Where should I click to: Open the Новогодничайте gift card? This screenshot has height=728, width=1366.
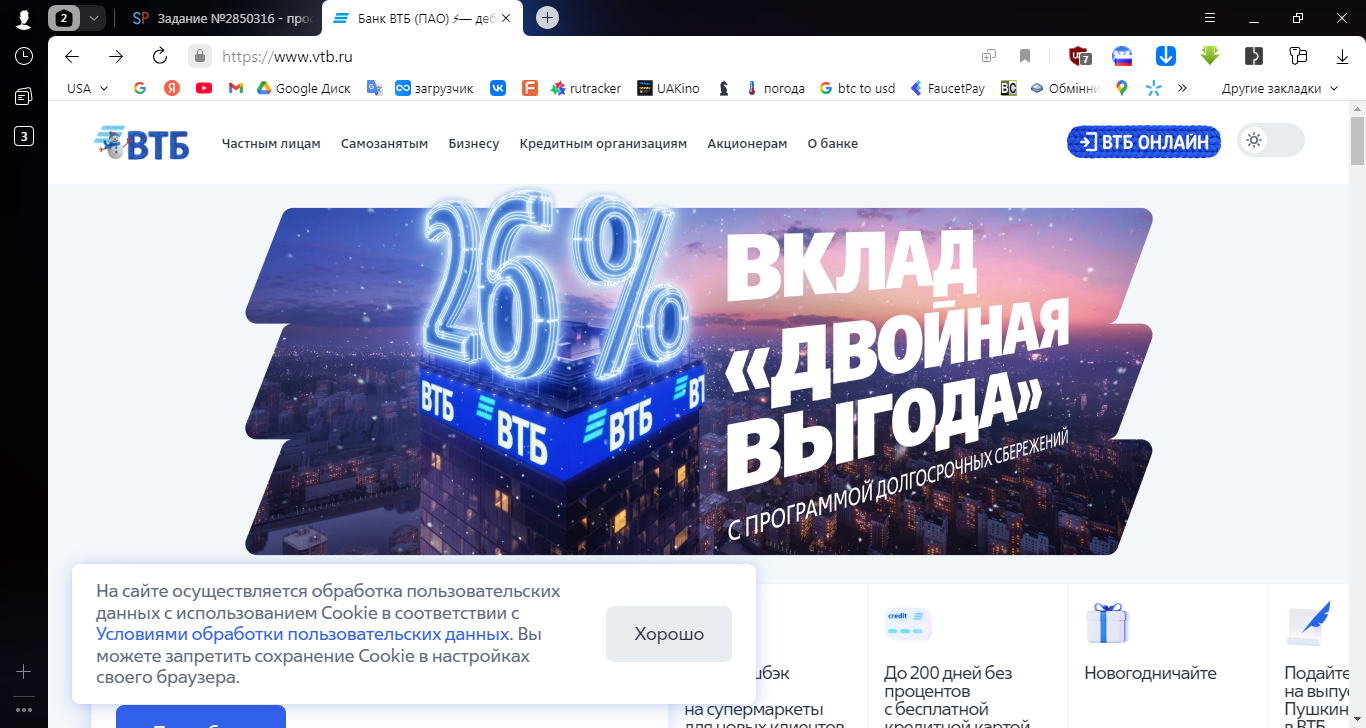(x=1166, y=656)
